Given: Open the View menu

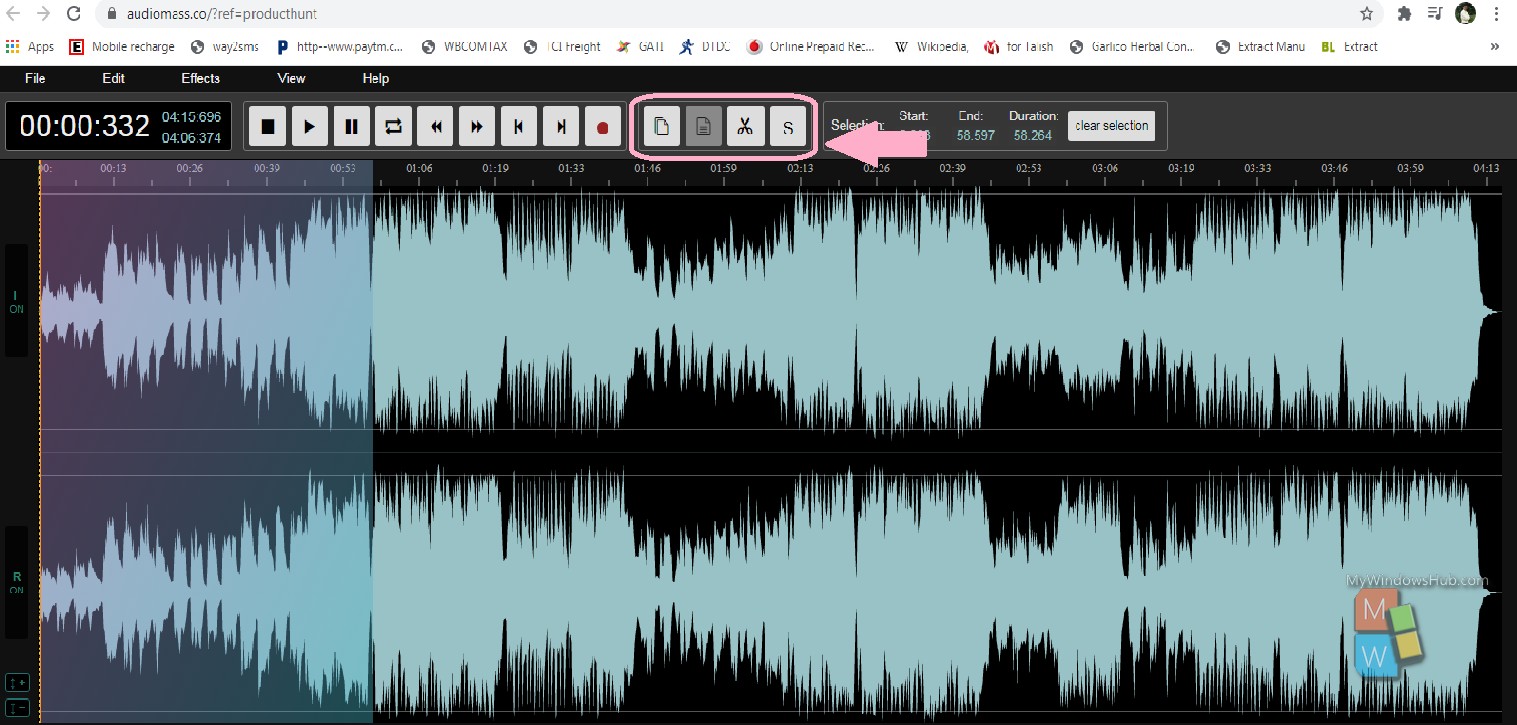Looking at the screenshot, I should pos(291,78).
